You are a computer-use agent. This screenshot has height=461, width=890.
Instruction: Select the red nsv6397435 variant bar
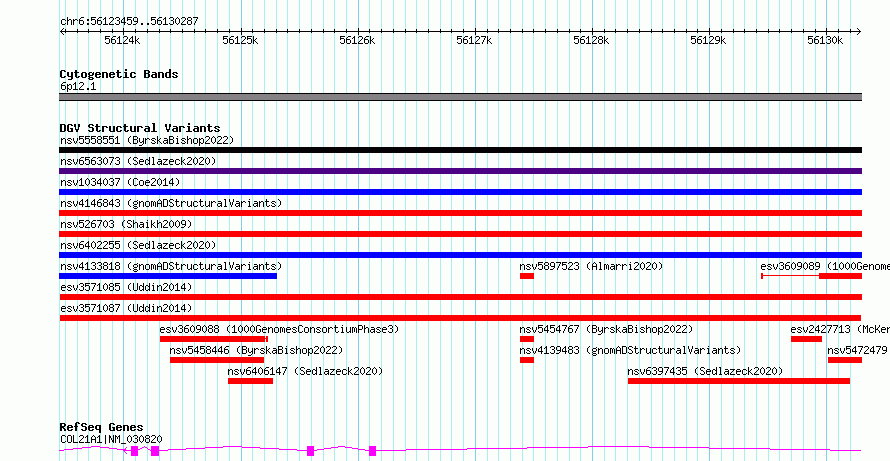click(739, 381)
